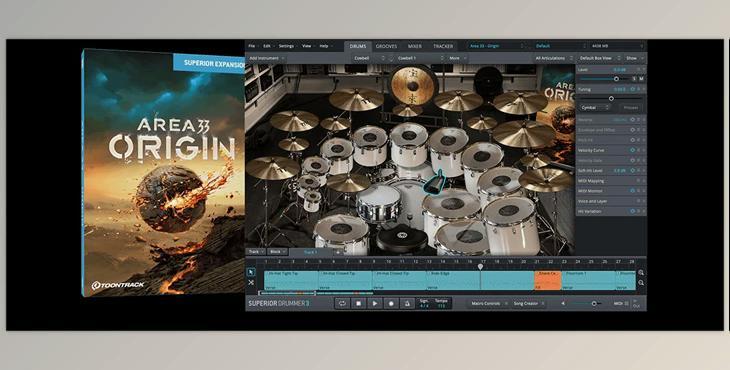Open the Block menu button
The height and width of the screenshot is (370, 730).
coord(277,252)
